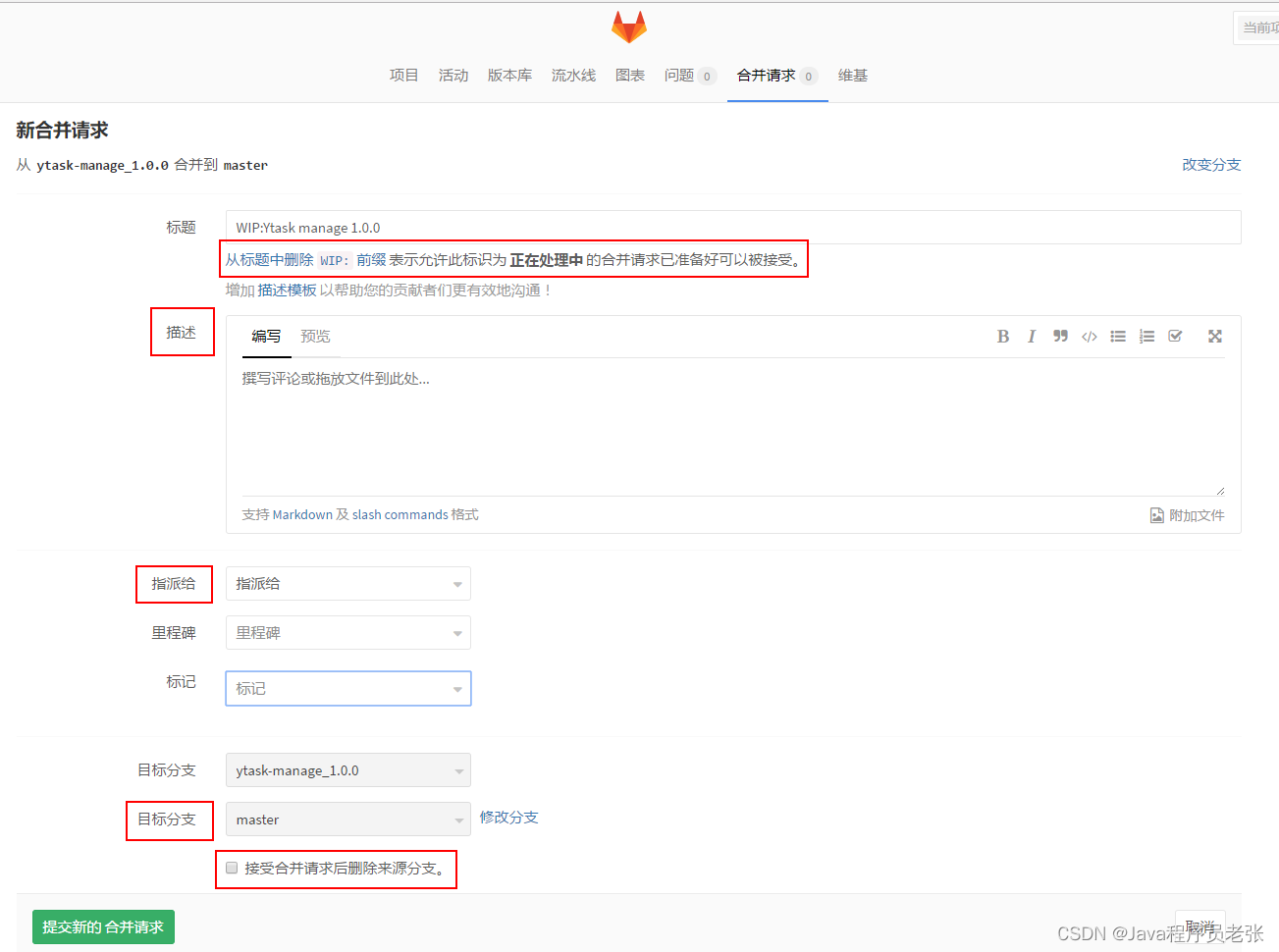
Task: Open the 图表 graphs tab
Action: click(630, 76)
